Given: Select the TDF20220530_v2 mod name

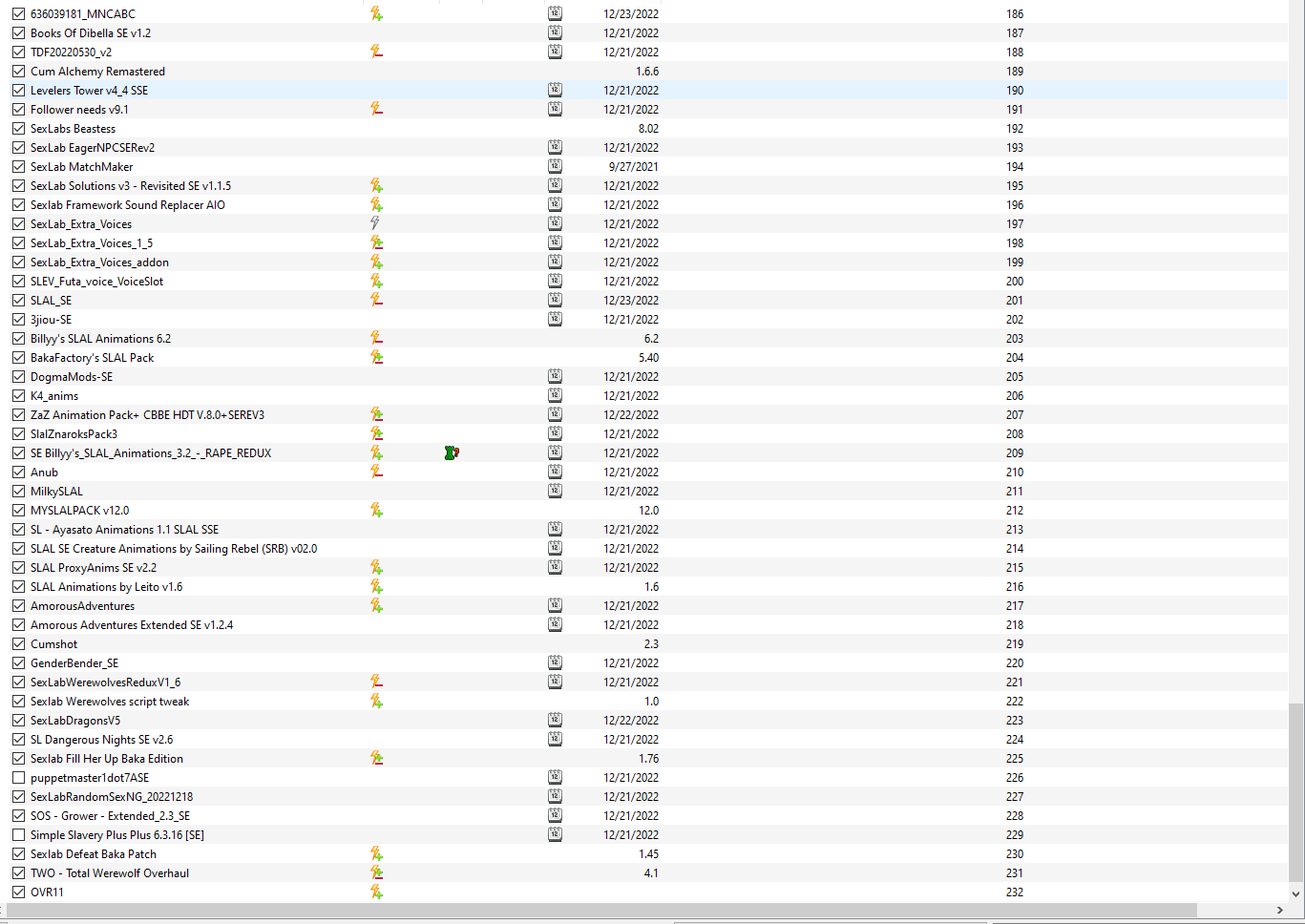Looking at the screenshot, I should [71, 52].
